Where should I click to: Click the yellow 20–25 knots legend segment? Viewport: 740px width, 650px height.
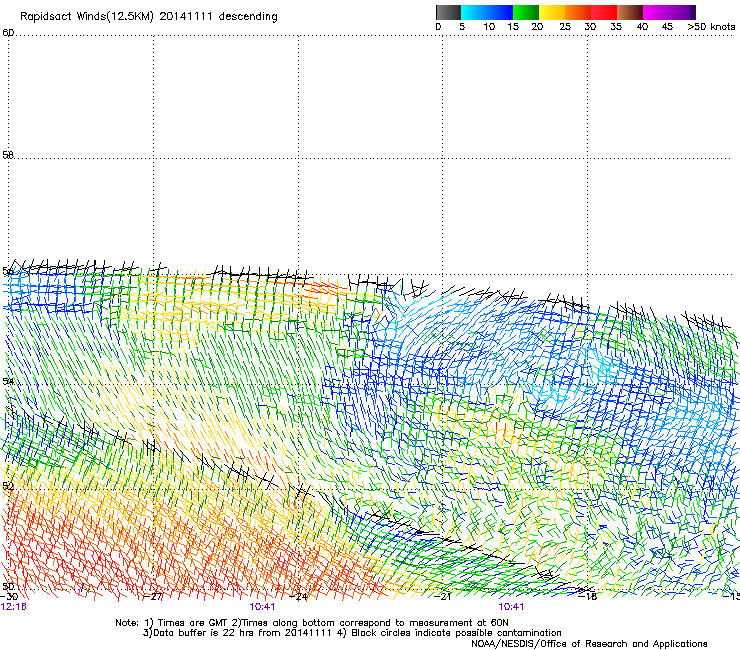coord(552,12)
